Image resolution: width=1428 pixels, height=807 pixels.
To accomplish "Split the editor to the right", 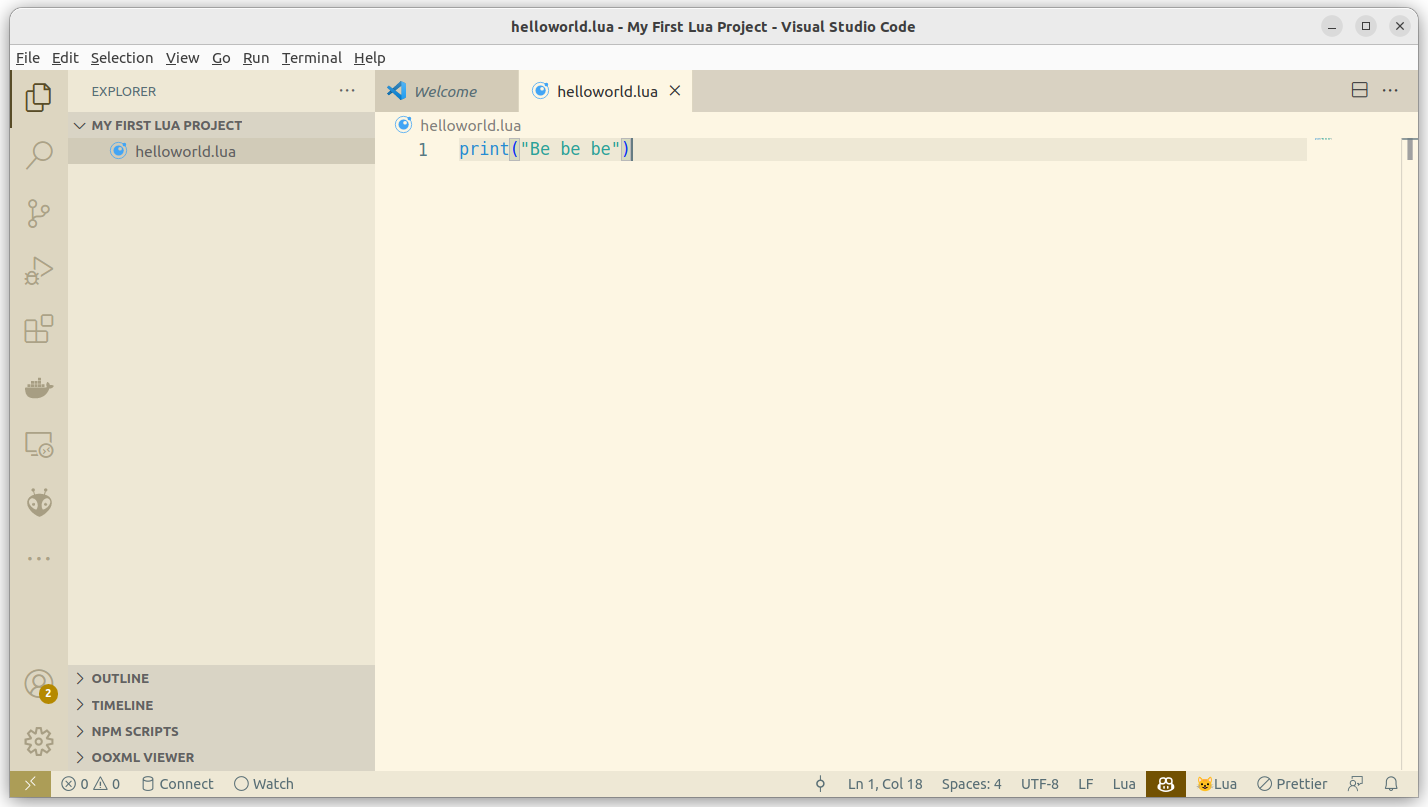I will (x=1359, y=91).
